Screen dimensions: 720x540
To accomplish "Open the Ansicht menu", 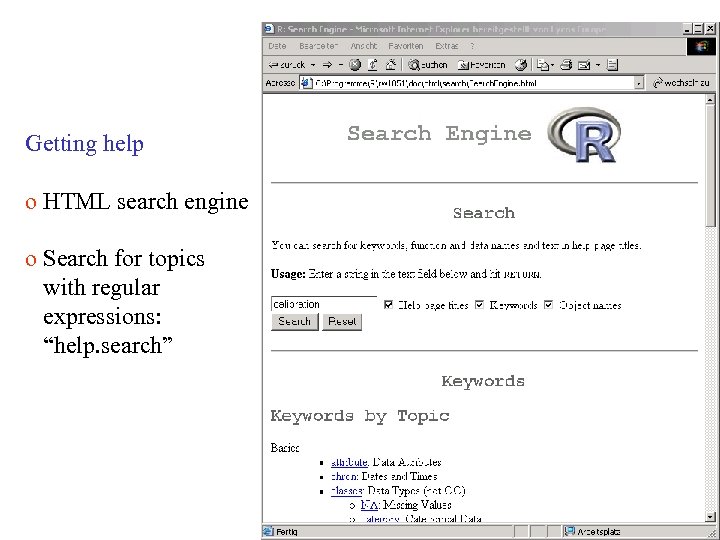I will pos(363,46).
